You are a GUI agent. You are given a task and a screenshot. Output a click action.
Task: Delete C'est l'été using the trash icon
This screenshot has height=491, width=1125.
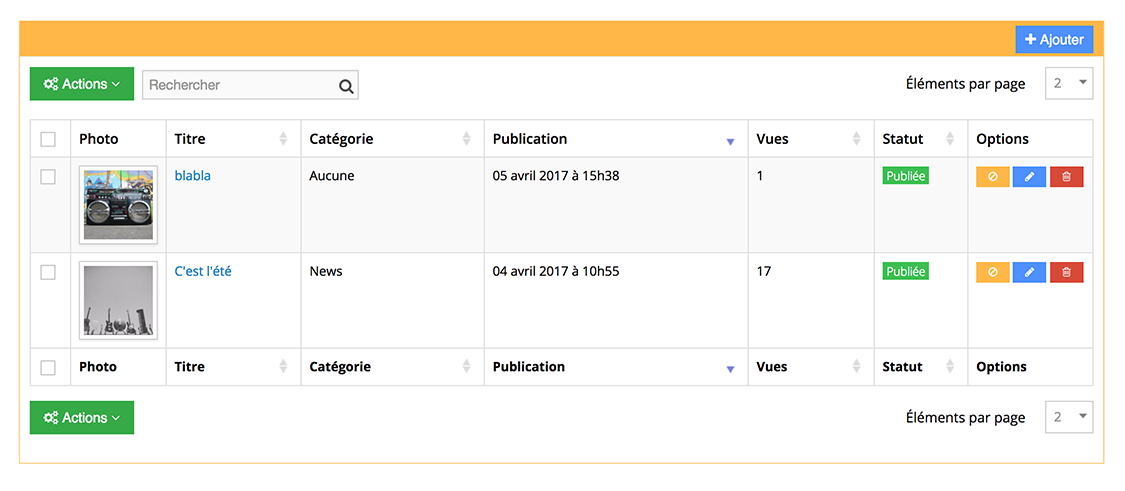[1066, 272]
